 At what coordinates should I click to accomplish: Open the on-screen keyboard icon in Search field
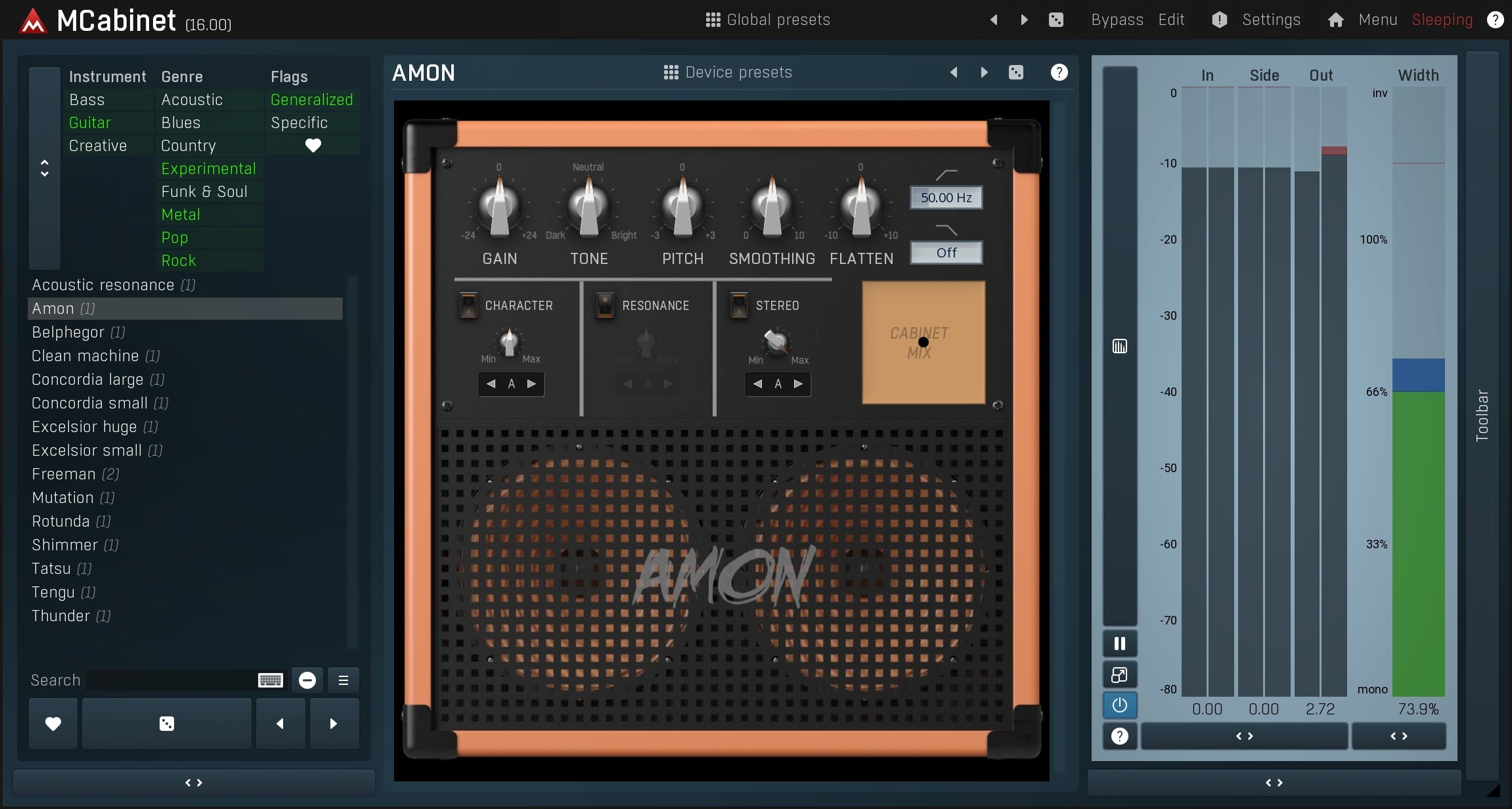pos(270,680)
